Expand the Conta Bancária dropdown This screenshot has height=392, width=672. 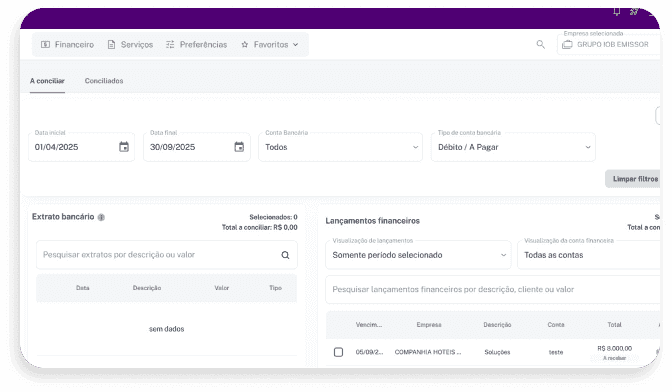pyautogui.click(x=340, y=147)
